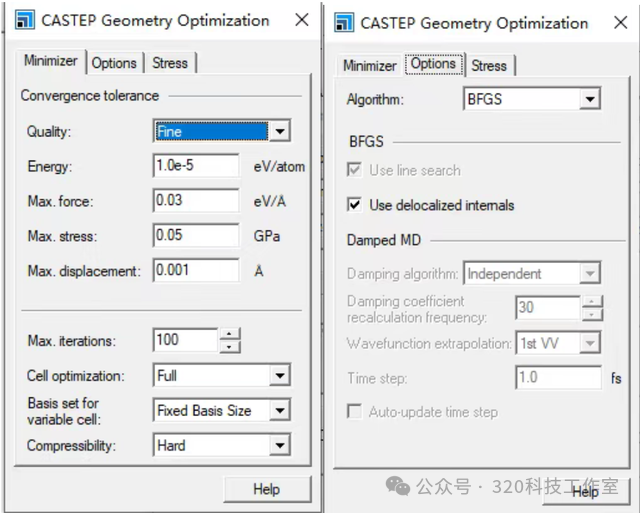Close the left CASTEP Geometry Optimization dialog
Screen dimensions: 640x513
(302, 19)
